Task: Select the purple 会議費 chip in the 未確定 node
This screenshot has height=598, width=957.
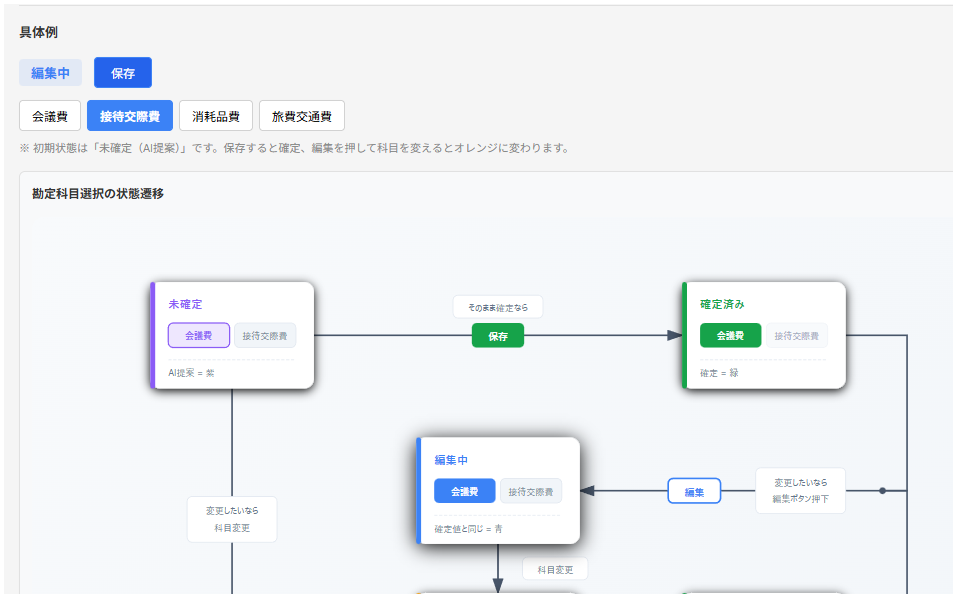Action: click(x=199, y=335)
